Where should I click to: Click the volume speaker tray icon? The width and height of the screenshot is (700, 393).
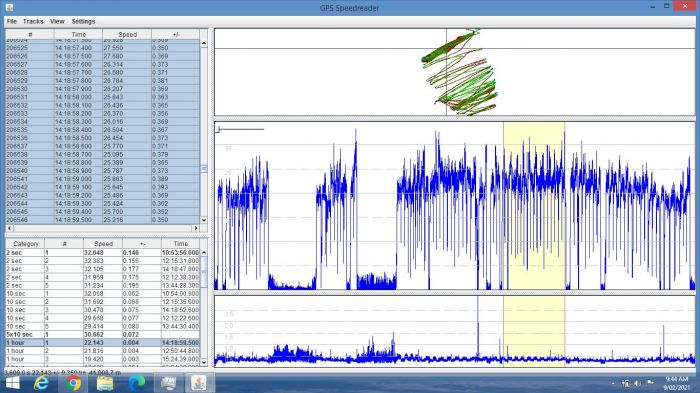click(x=638, y=383)
